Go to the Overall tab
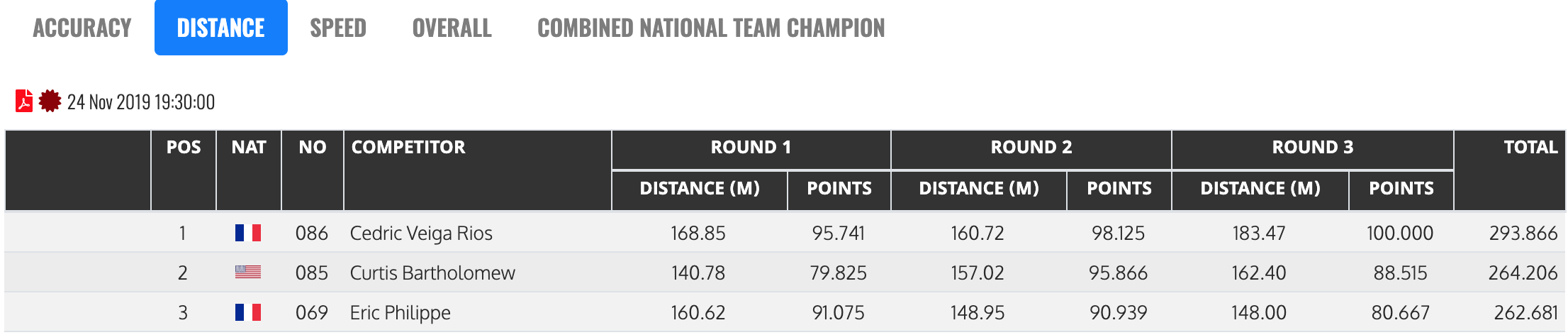Image resolution: width=1568 pixels, height=335 pixels. click(x=452, y=28)
